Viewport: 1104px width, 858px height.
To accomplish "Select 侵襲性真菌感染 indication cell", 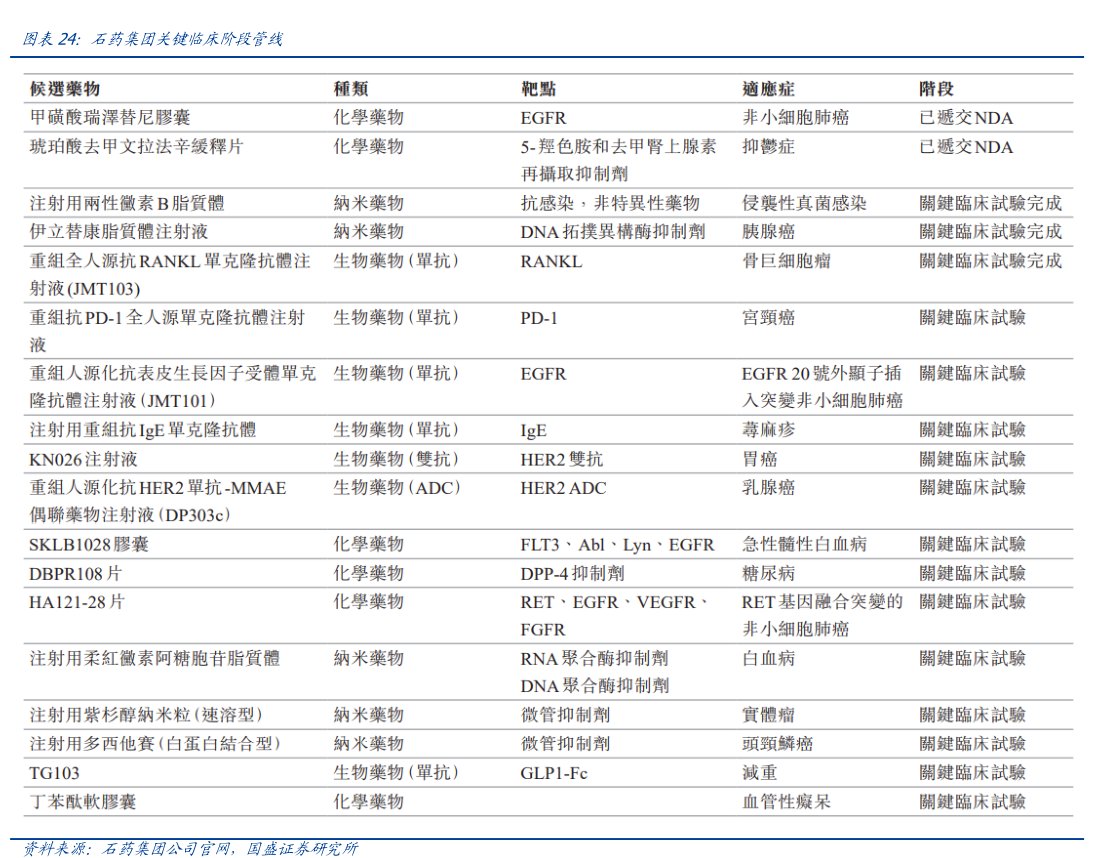I will click(804, 203).
